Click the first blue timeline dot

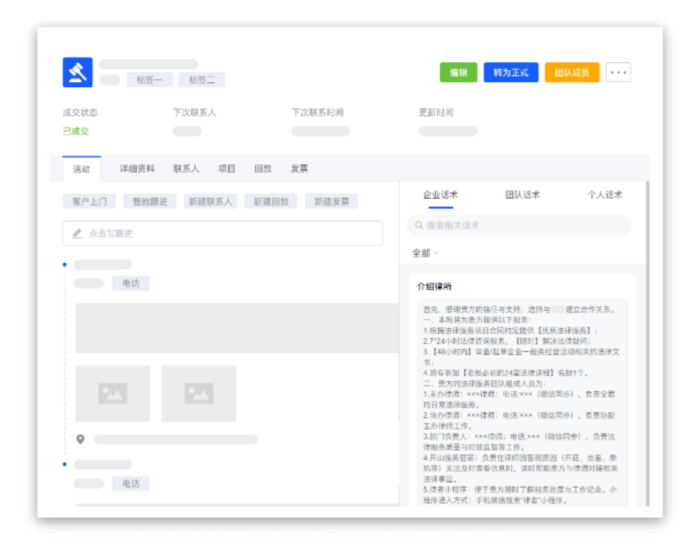coord(65,265)
